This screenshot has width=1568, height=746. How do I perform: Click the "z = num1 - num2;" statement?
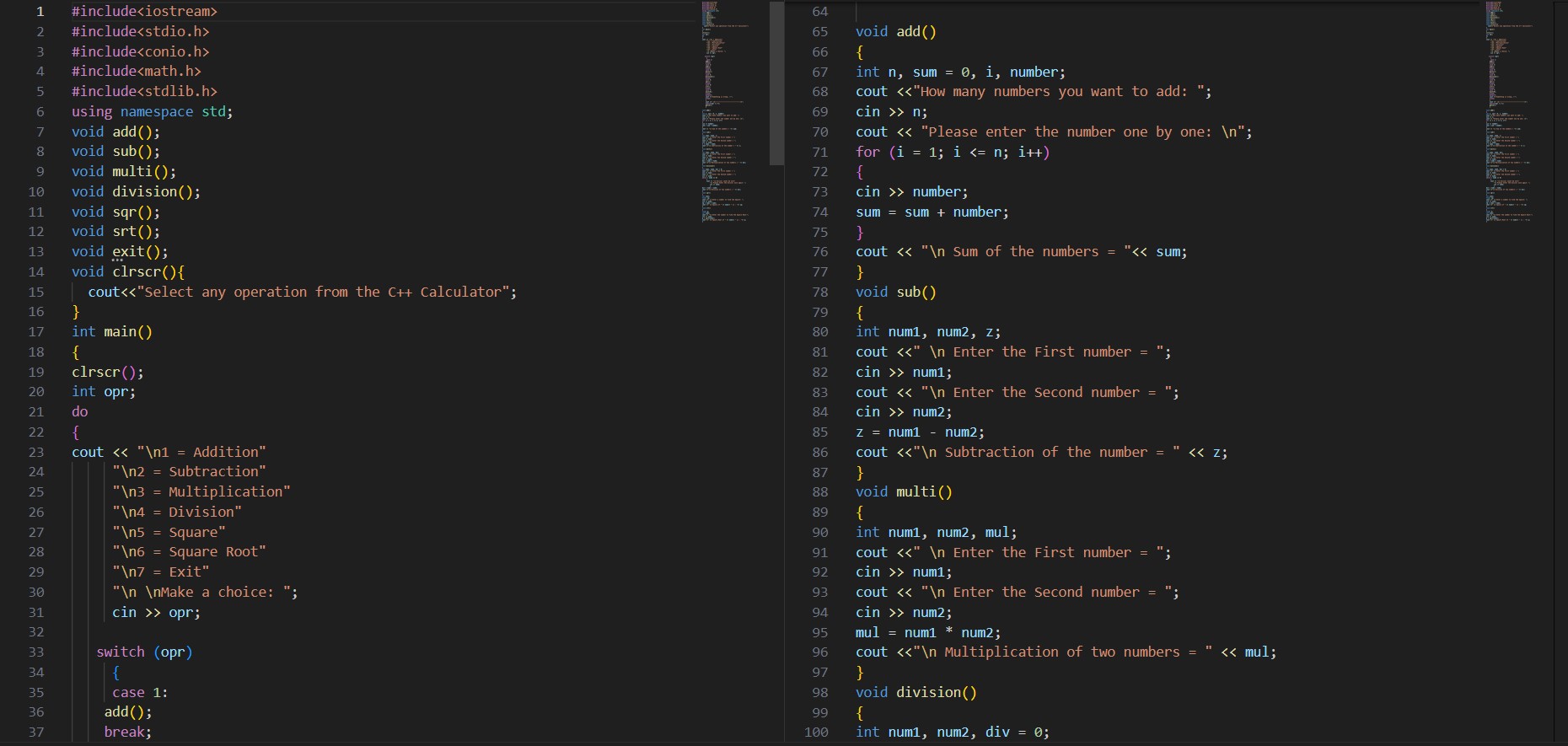920,432
